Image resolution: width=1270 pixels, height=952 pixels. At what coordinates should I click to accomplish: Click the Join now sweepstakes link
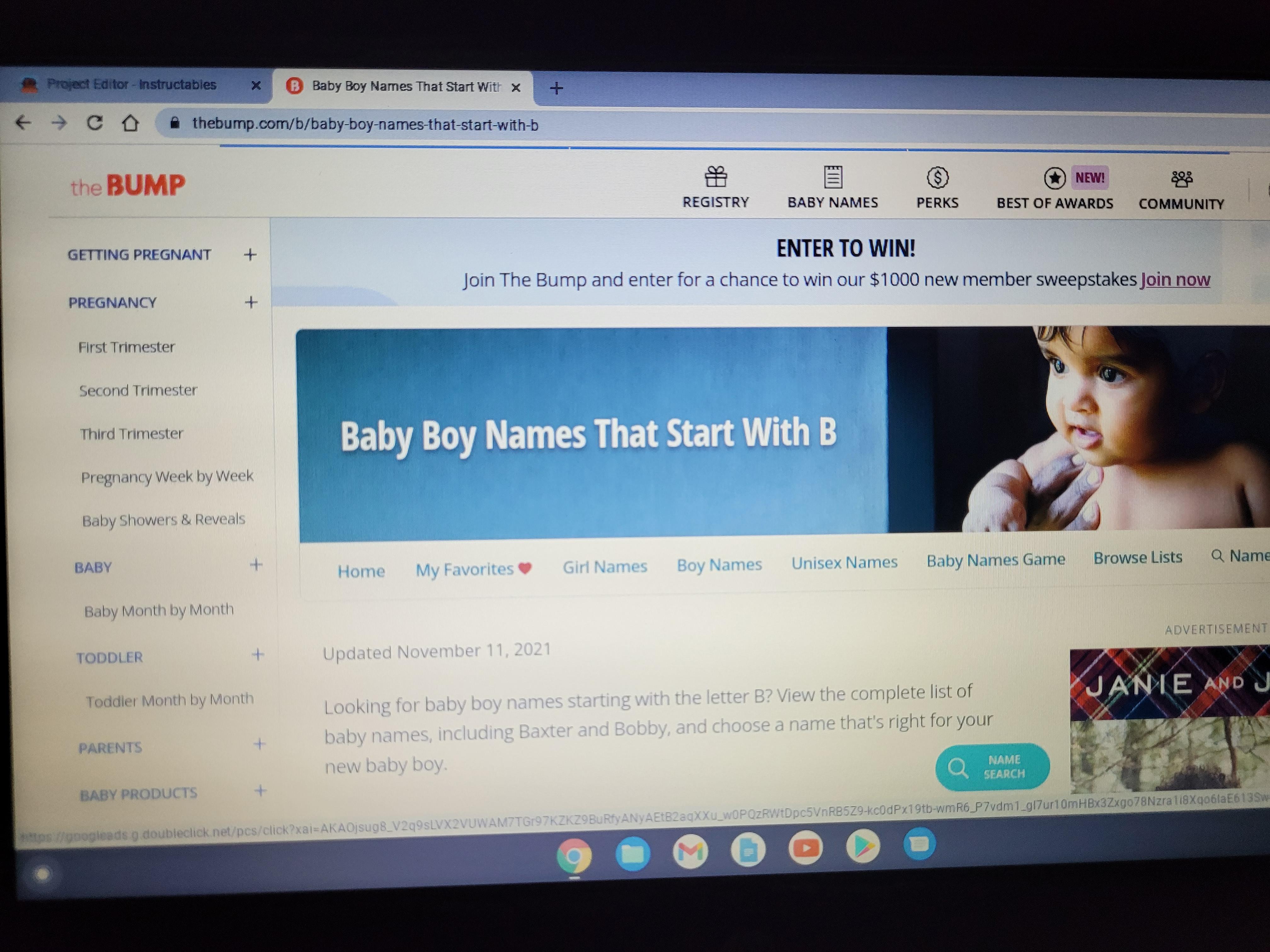(1175, 280)
